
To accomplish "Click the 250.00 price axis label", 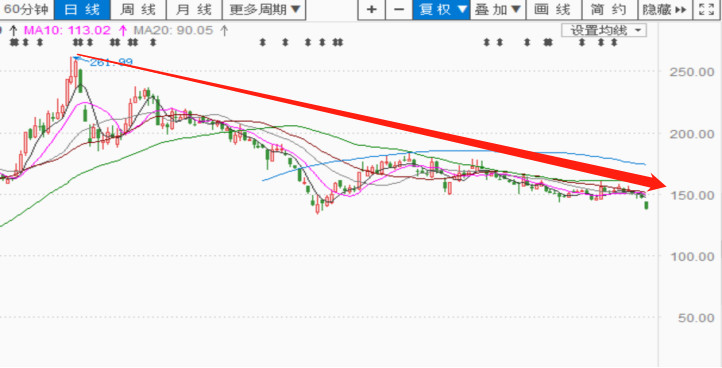I will (x=692, y=72).
